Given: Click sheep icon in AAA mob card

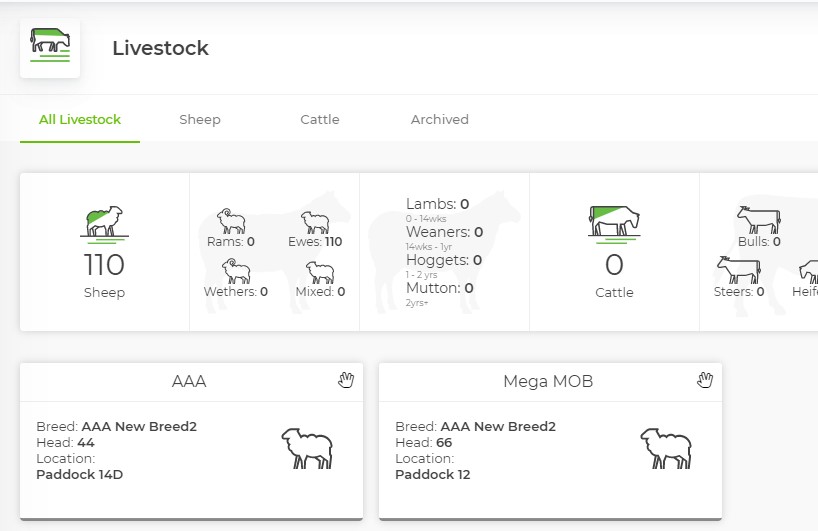Looking at the screenshot, I should point(306,448).
